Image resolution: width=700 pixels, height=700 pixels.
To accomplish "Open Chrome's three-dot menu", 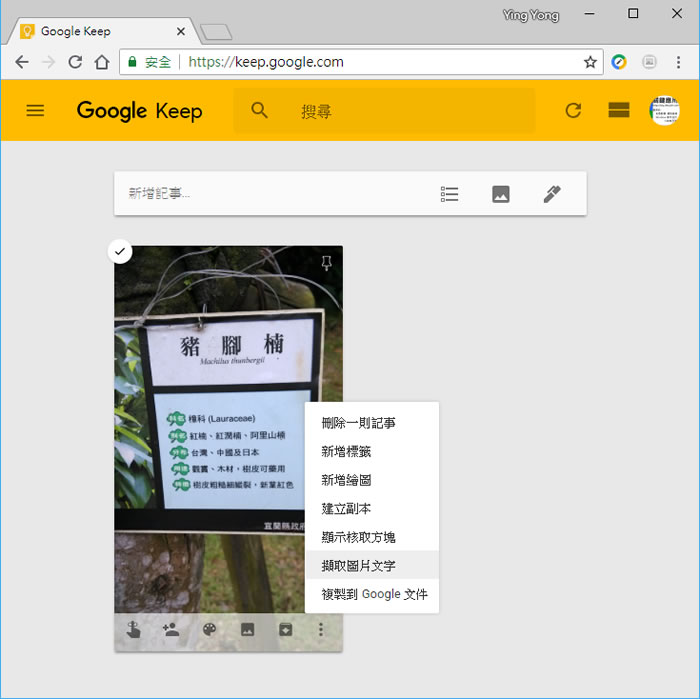I will [x=678, y=62].
